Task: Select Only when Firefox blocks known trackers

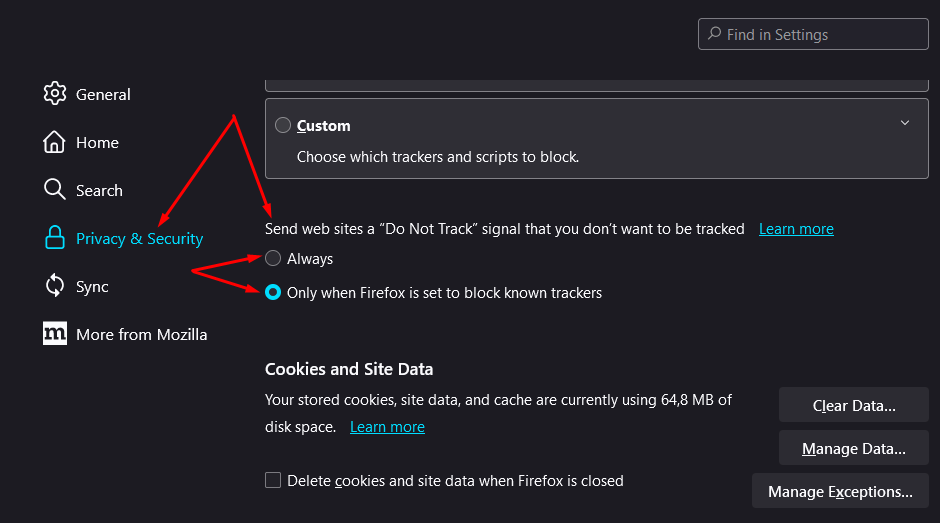Action: pos(273,292)
